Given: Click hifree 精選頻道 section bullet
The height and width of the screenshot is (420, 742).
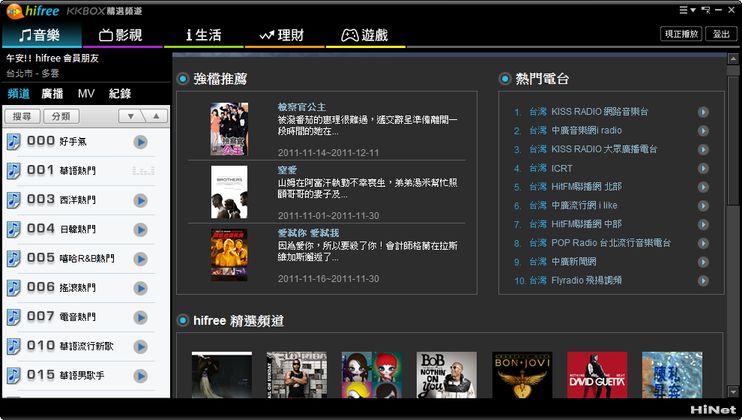Looking at the screenshot, I should point(183,321).
